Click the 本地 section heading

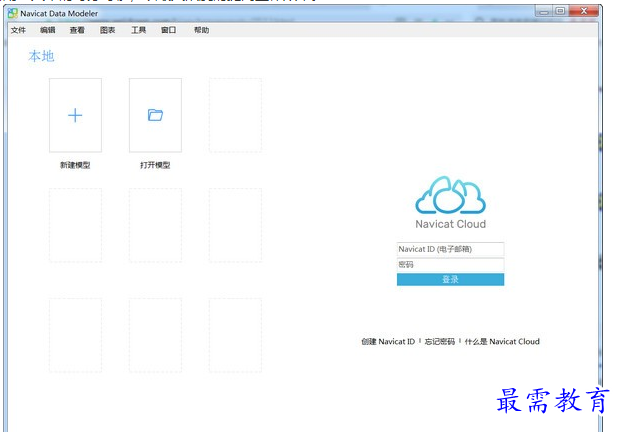click(41, 56)
